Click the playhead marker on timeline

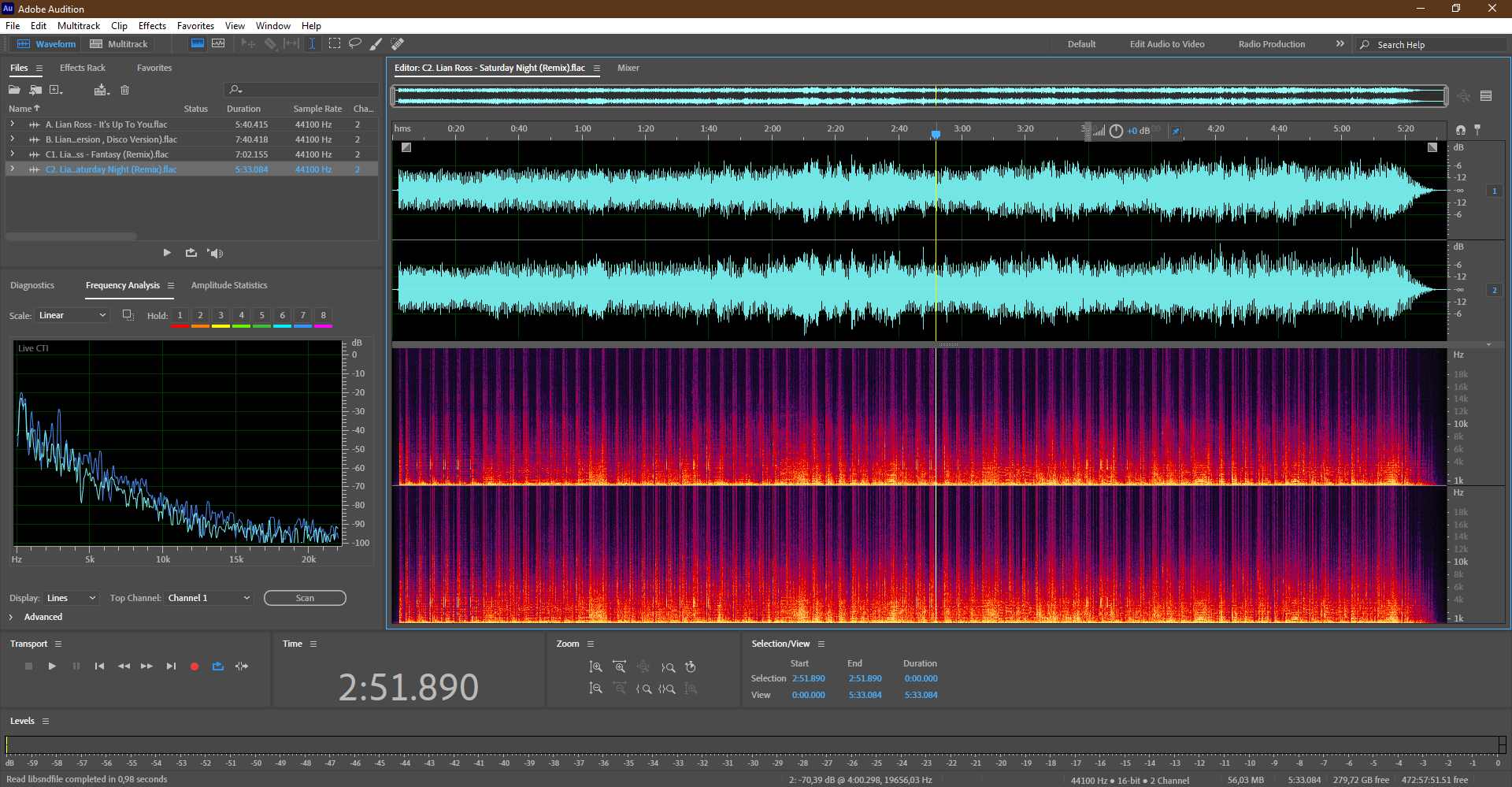936,135
